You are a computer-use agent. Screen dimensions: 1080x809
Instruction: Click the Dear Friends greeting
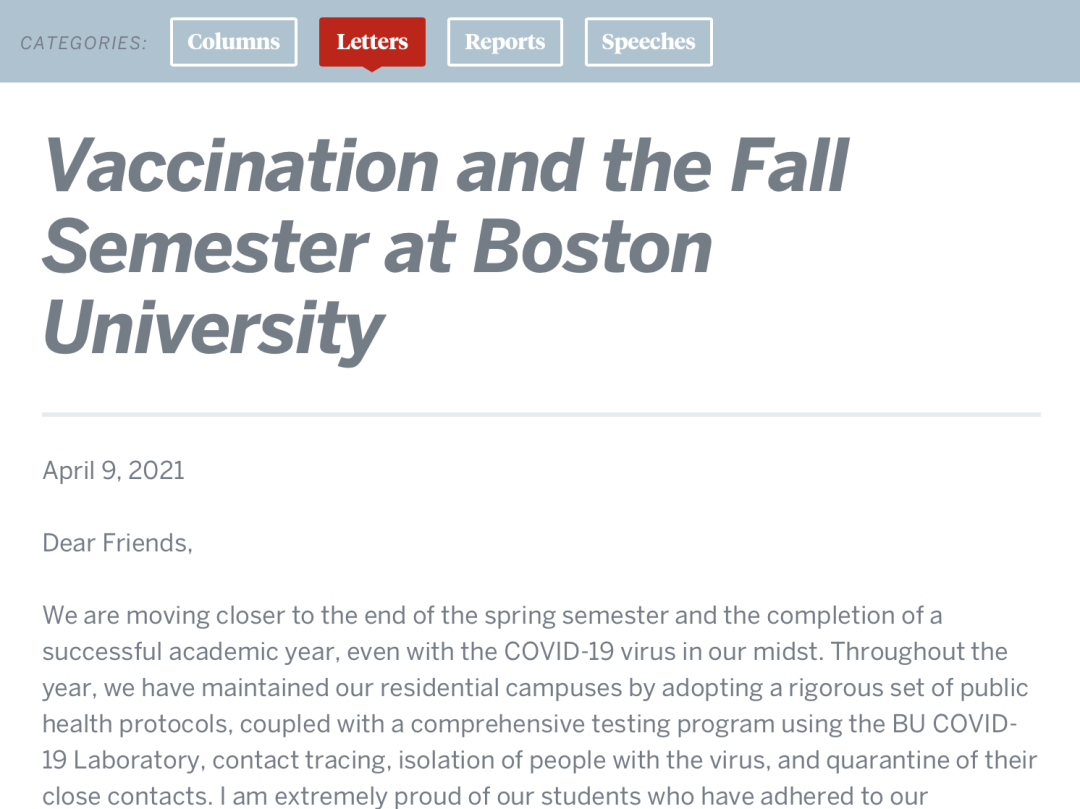coord(117,543)
